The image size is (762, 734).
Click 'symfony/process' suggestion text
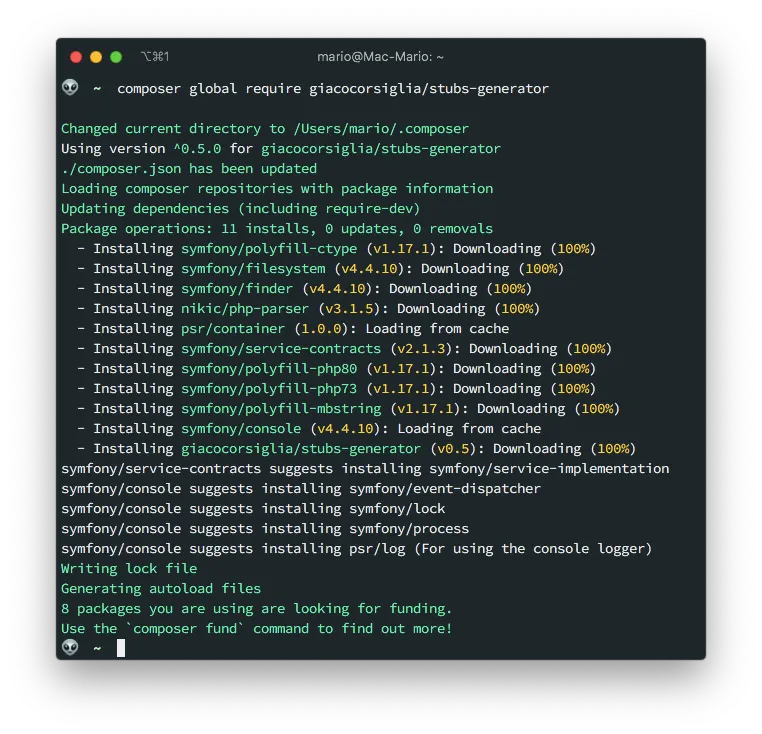tap(409, 528)
